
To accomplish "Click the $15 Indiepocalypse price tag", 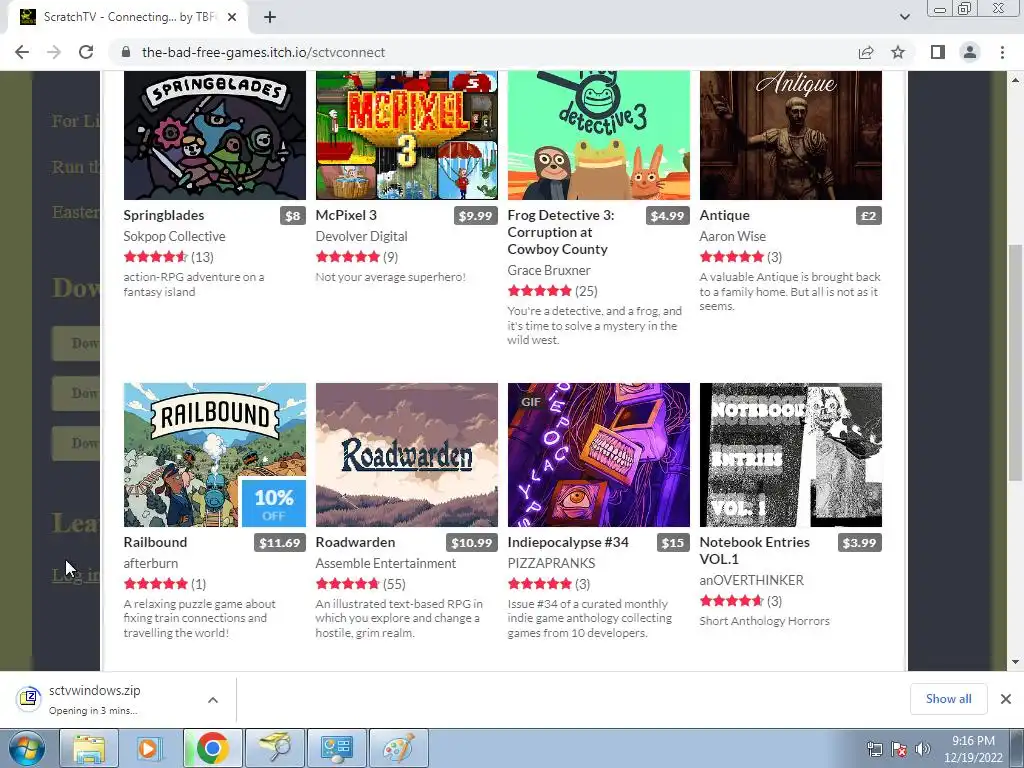I will point(673,543).
